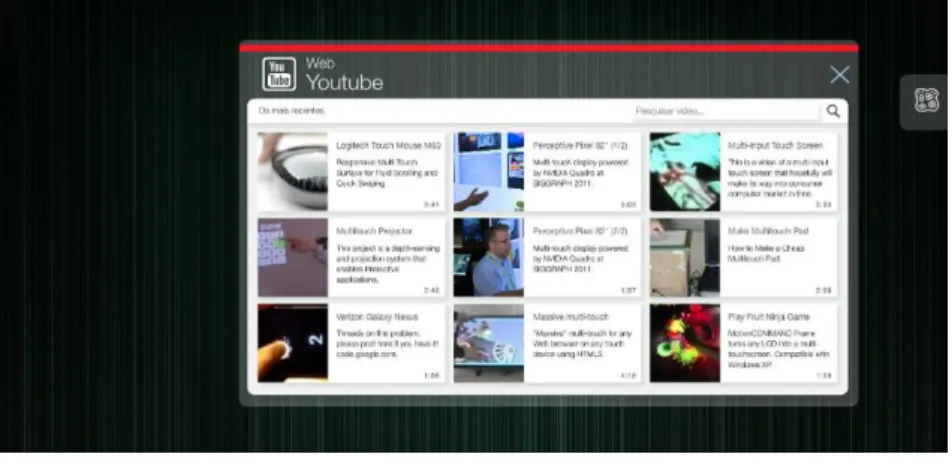Image resolution: width=952 pixels, height=469 pixels.
Task: Open the apps launcher icon on right edge
Action: (x=926, y=100)
